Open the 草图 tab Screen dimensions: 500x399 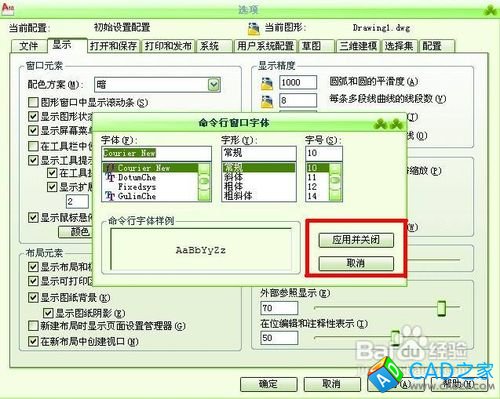click(316, 46)
